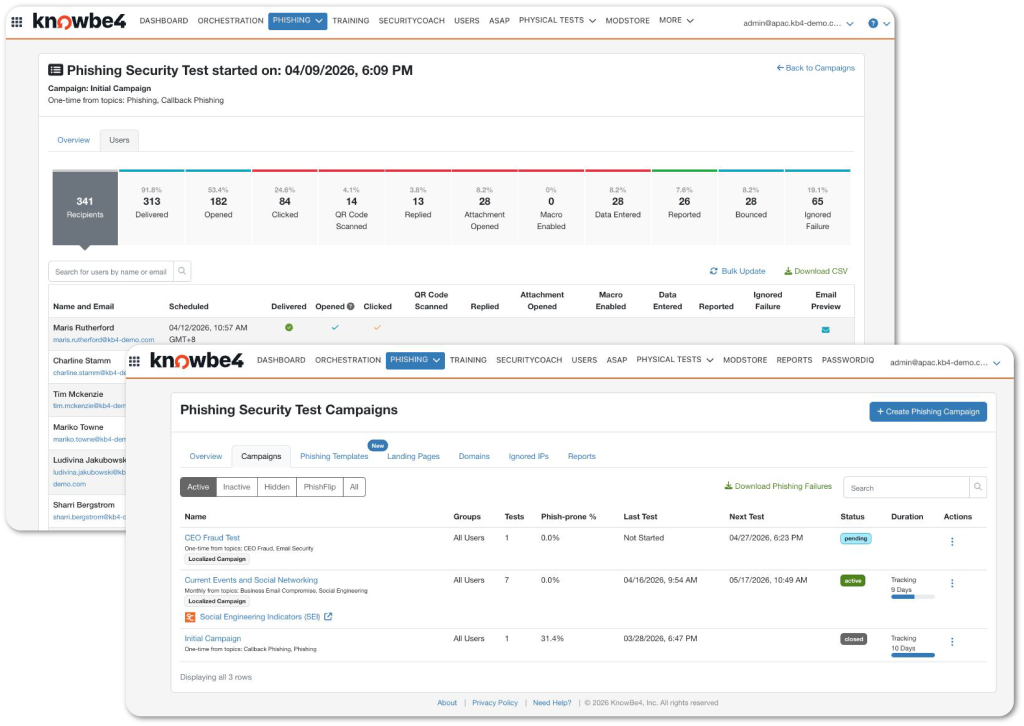The image size is (1024, 726).
Task: Click the campaigns Search field
Action: pos(906,488)
